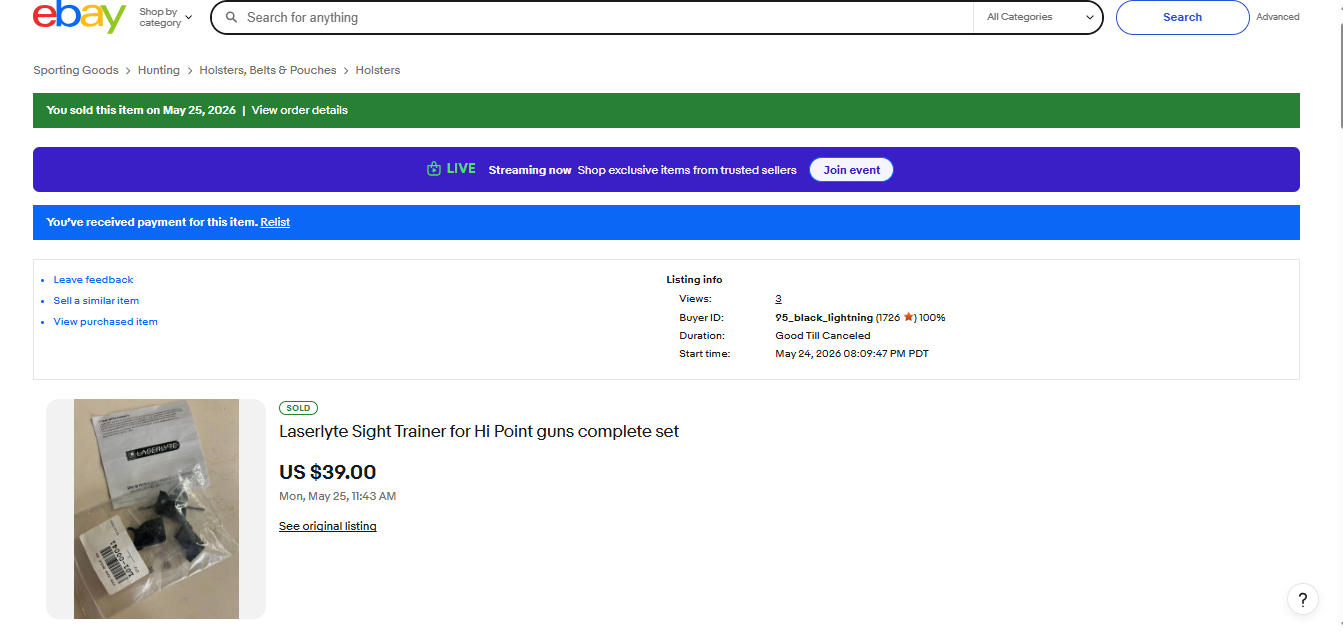1343x631 pixels.
Task: Open the eBay logo homepage
Action: [79, 17]
